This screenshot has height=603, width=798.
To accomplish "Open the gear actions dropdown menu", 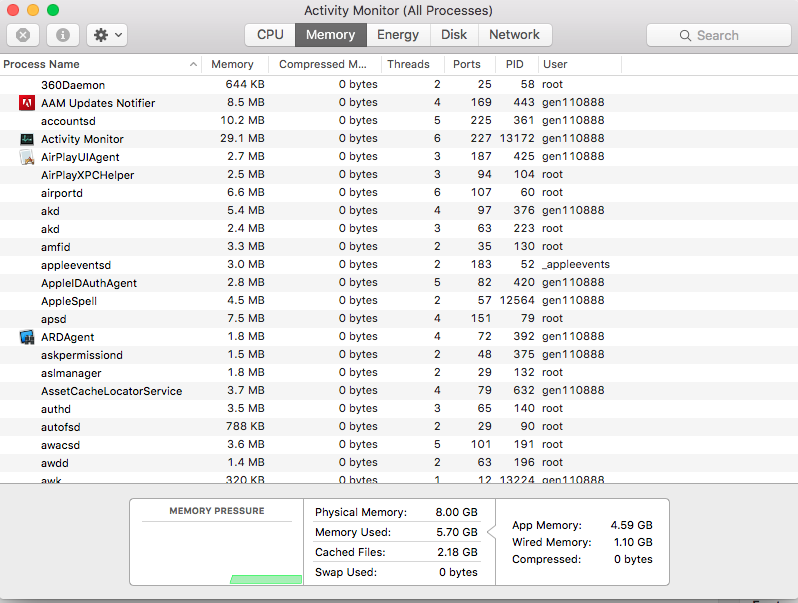I will click(x=107, y=35).
